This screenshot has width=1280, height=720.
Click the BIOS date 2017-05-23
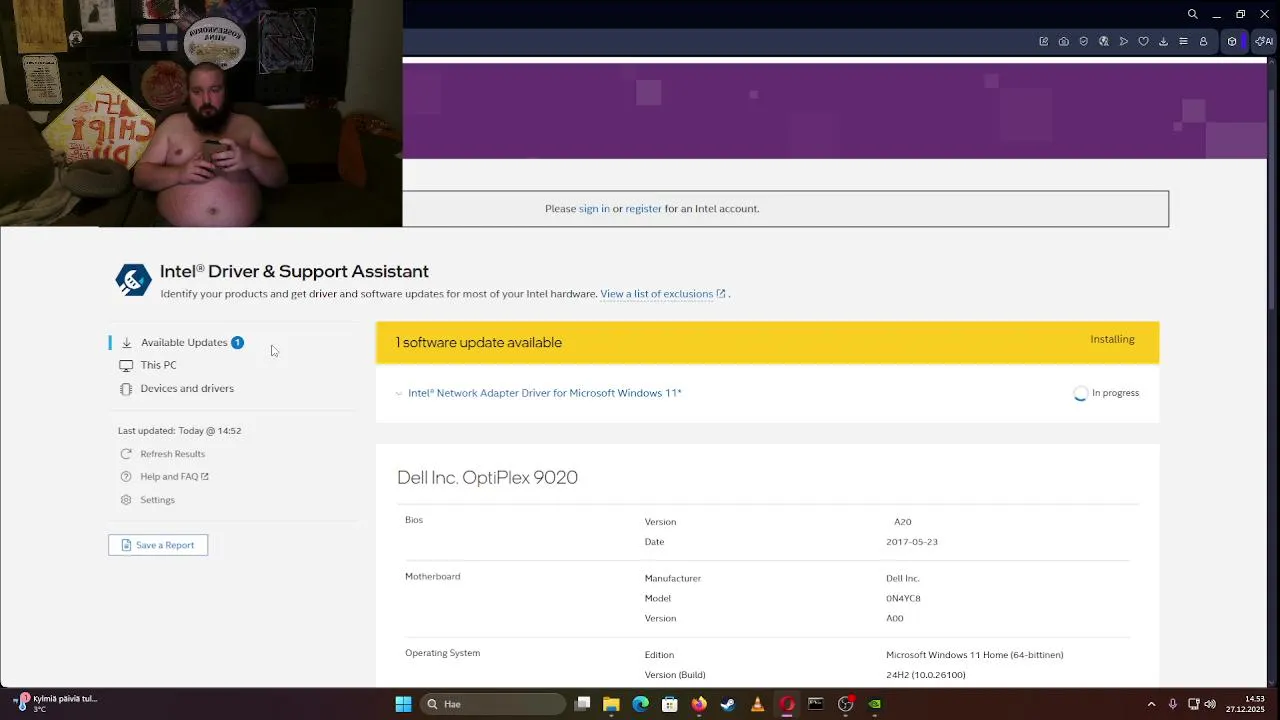(912, 542)
